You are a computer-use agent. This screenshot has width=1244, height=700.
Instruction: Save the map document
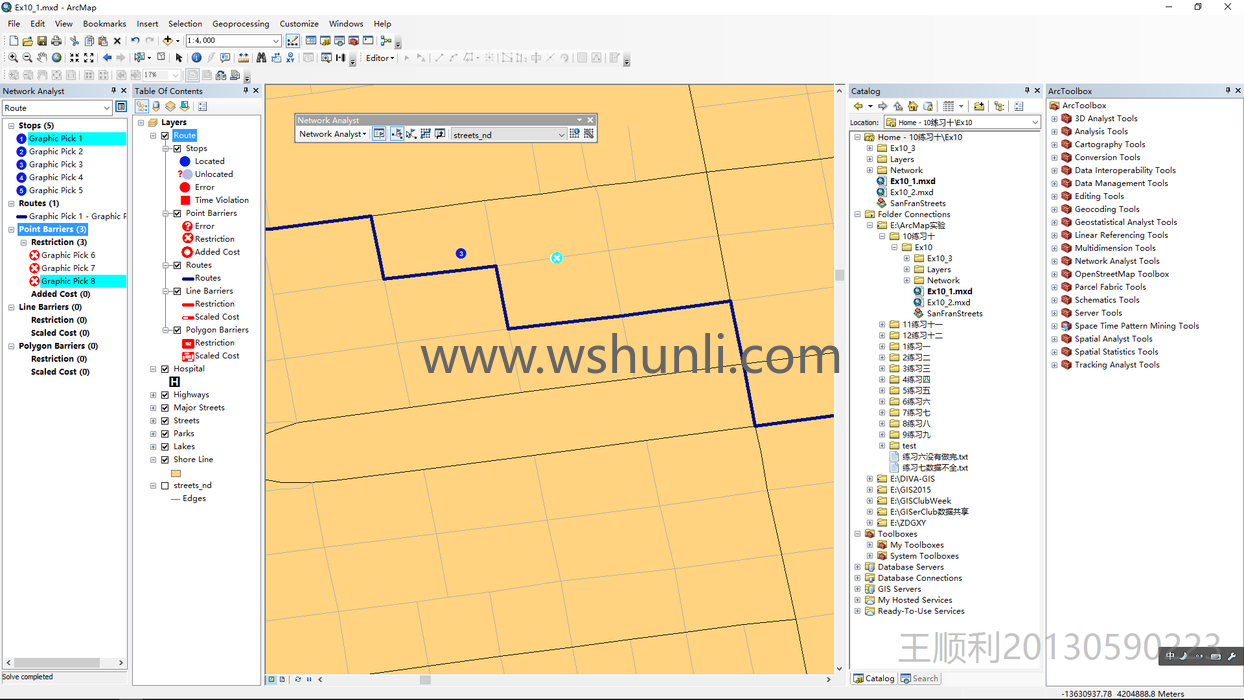click(x=42, y=41)
